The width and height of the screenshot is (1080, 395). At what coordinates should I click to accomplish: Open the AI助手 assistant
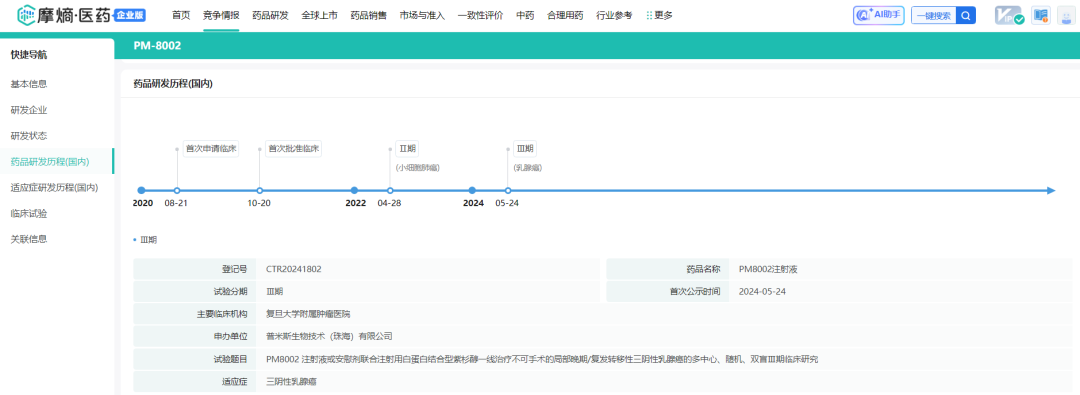tap(878, 15)
